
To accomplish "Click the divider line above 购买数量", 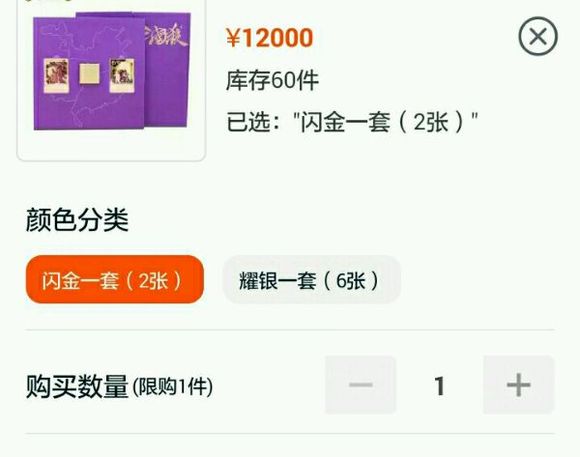I will (x=290, y=329).
